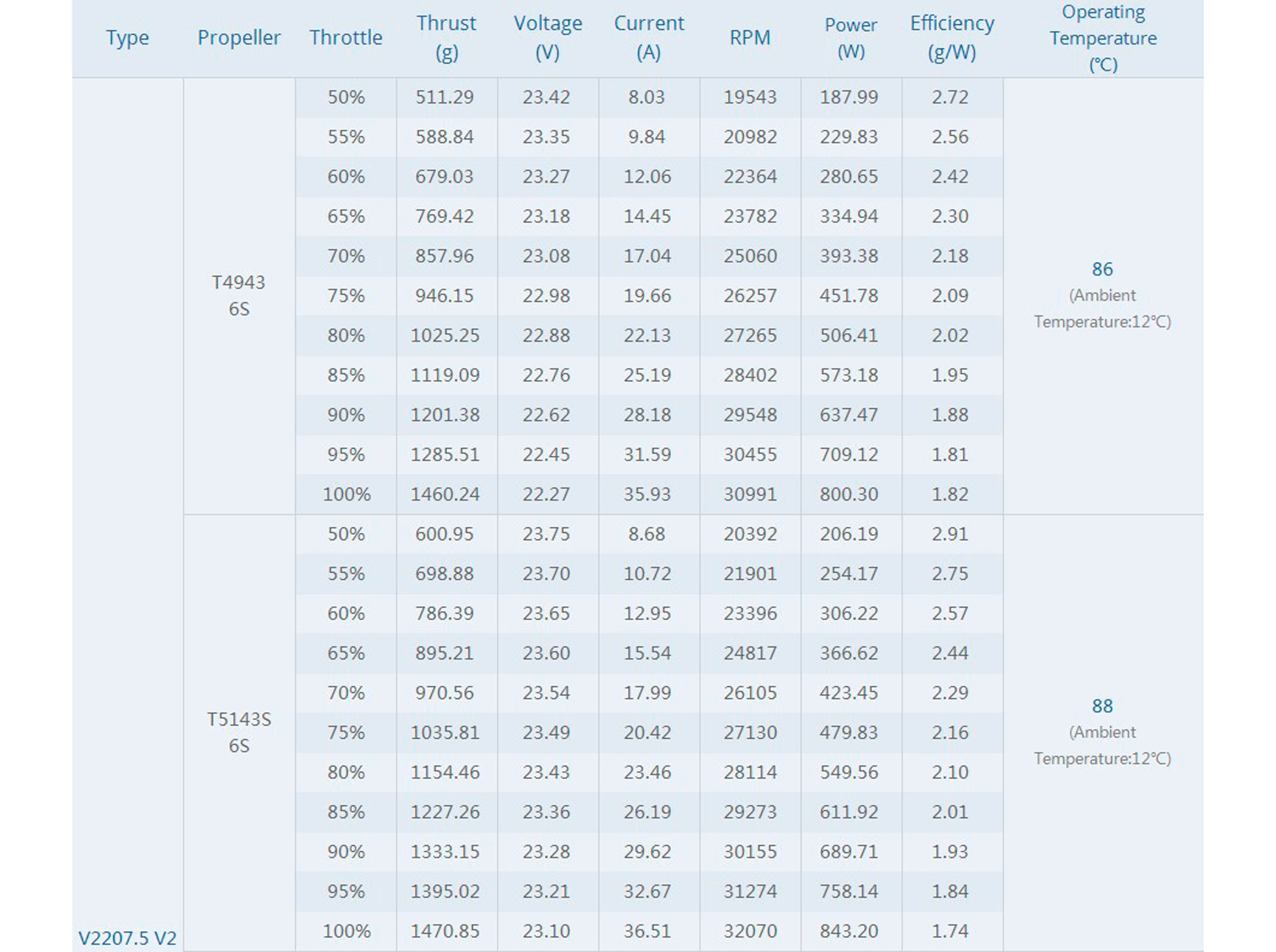
Task: Click the Throttle column header
Action: coord(346,38)
